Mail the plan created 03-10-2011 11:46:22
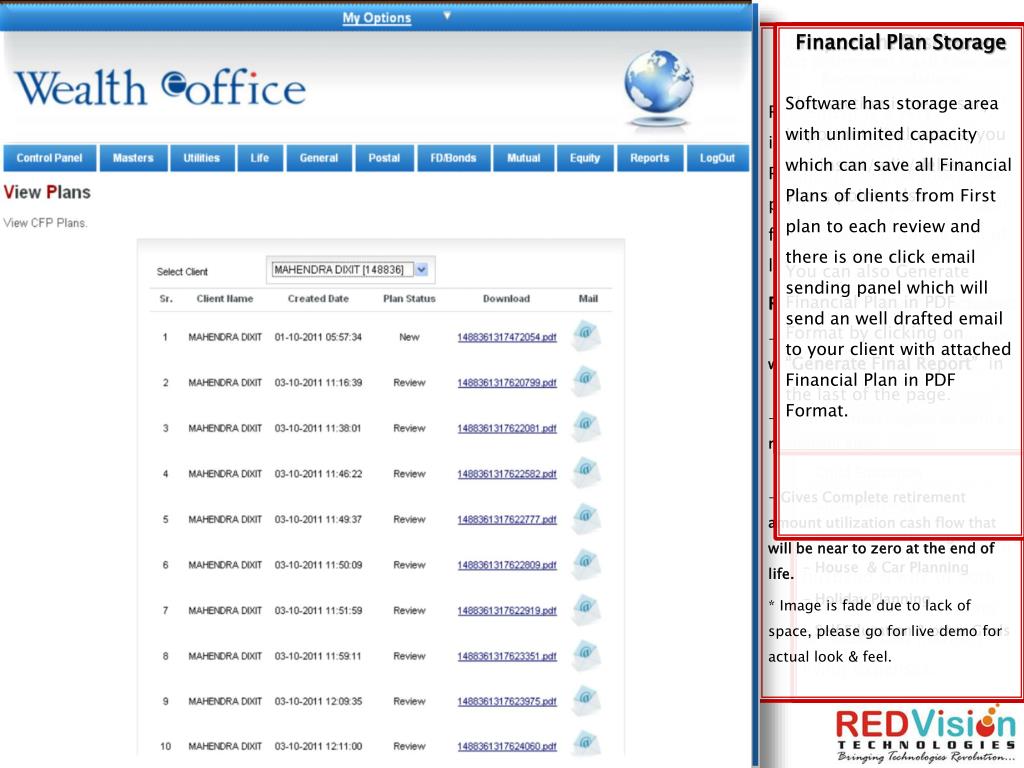Screen dimensions: 1024x768 pos(586,473)
